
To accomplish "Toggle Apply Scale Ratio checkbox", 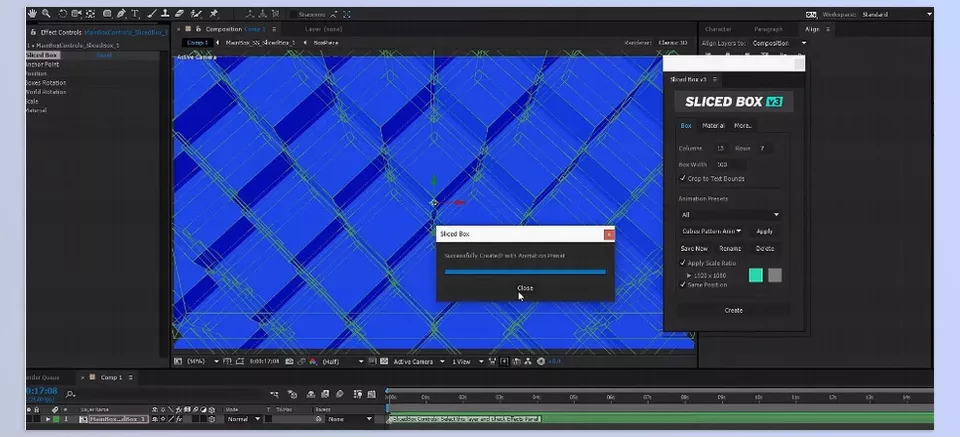I will click(683, 263).
